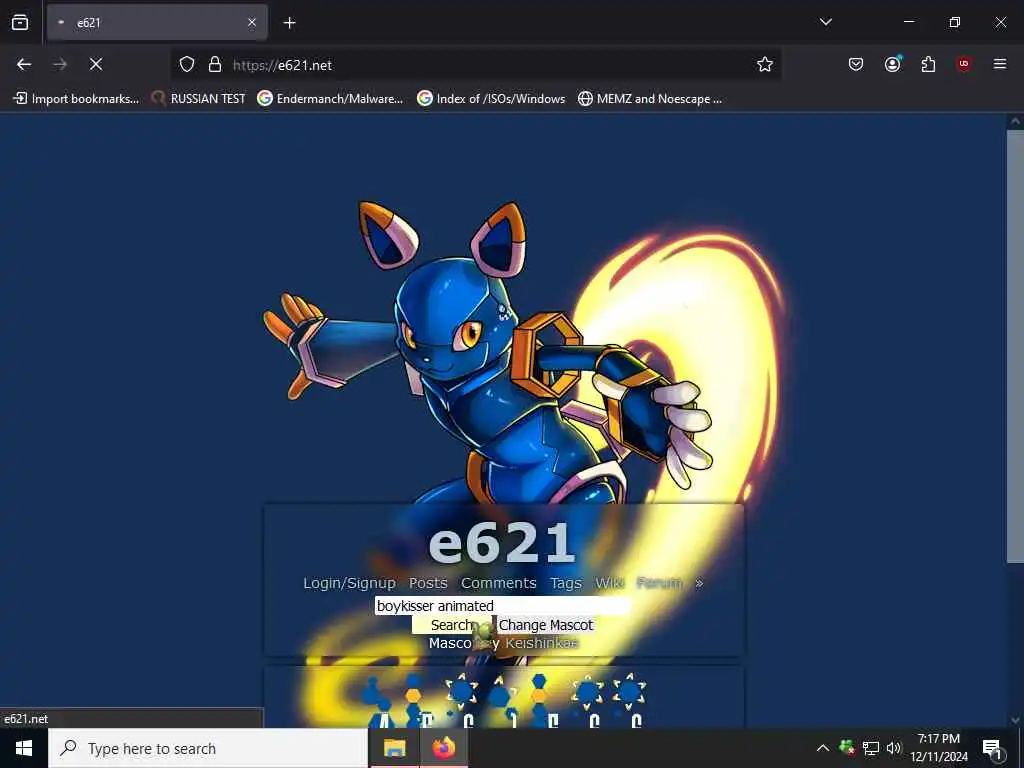The width and height of the screenshot is (1024, 768).
Task: Open the clock and date panel
Action: [939, 748]
